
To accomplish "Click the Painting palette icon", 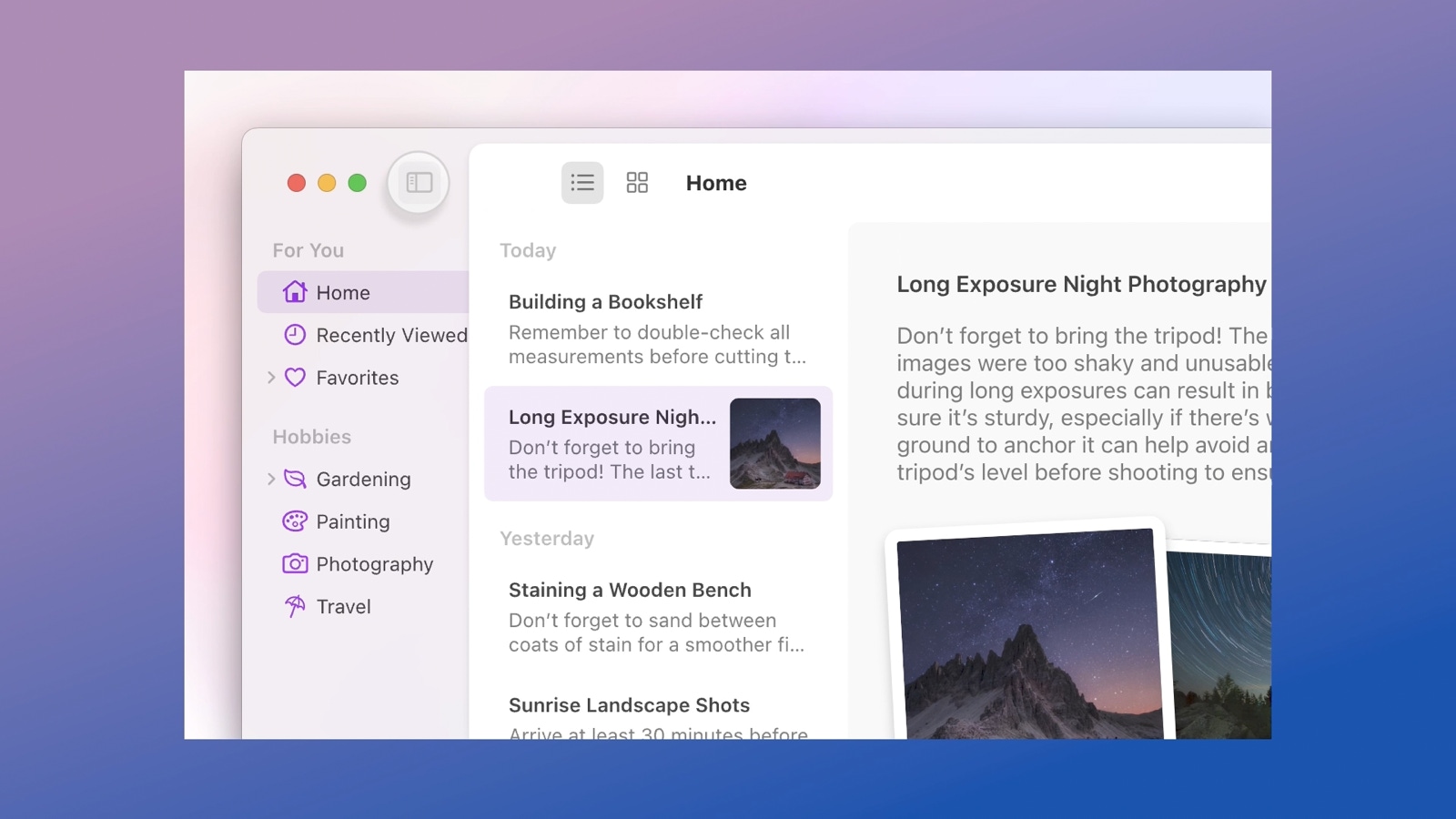I will (x=295, y=521).
